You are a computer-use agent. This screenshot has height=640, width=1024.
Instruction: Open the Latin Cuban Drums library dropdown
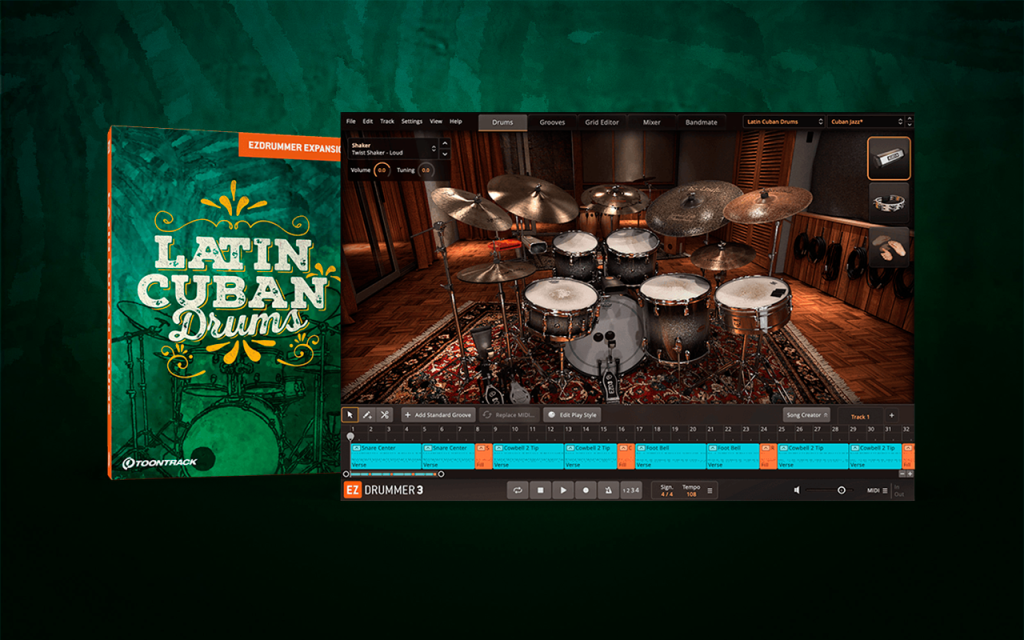(x=784, y=121)
